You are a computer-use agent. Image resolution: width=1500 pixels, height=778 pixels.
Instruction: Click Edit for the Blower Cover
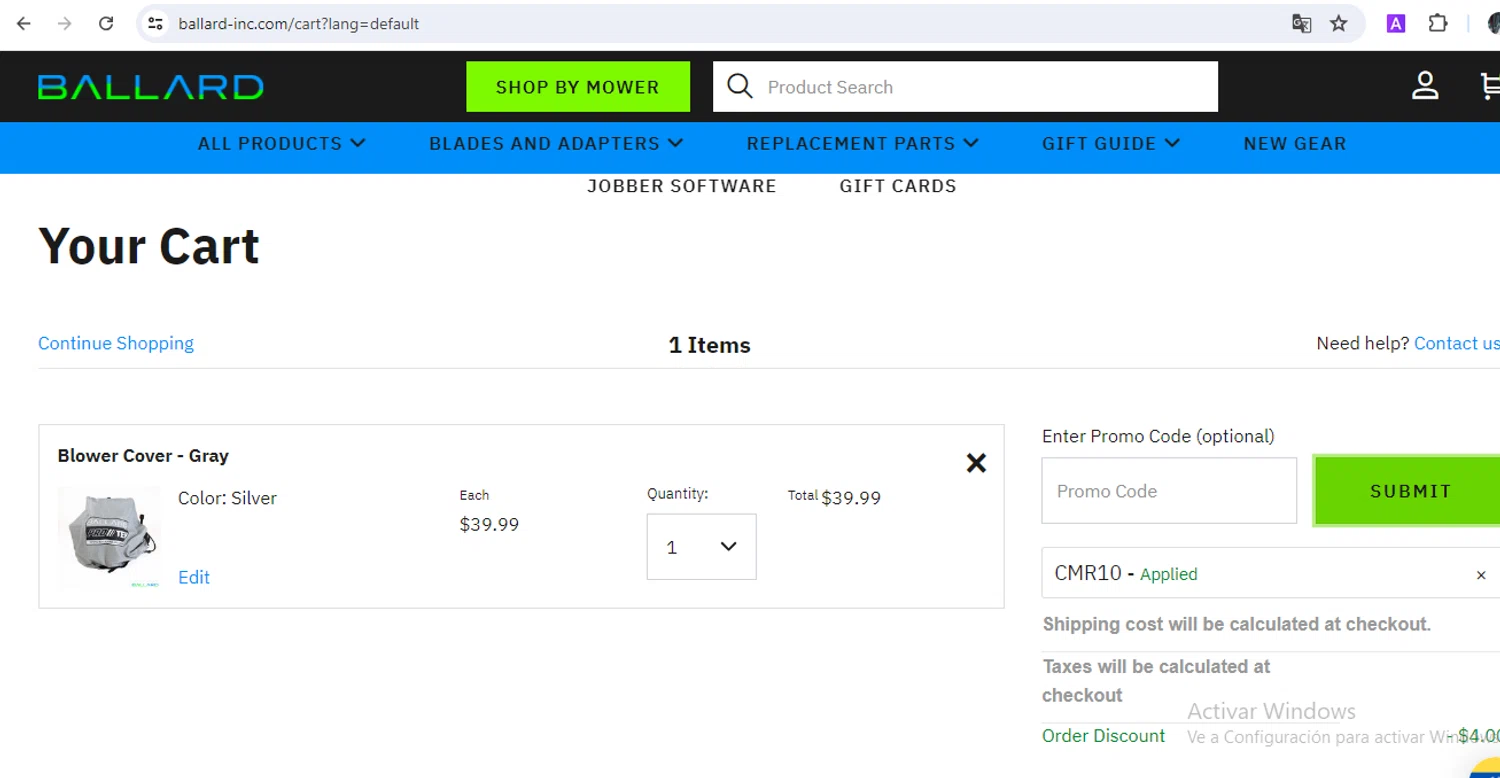point(194,577)
